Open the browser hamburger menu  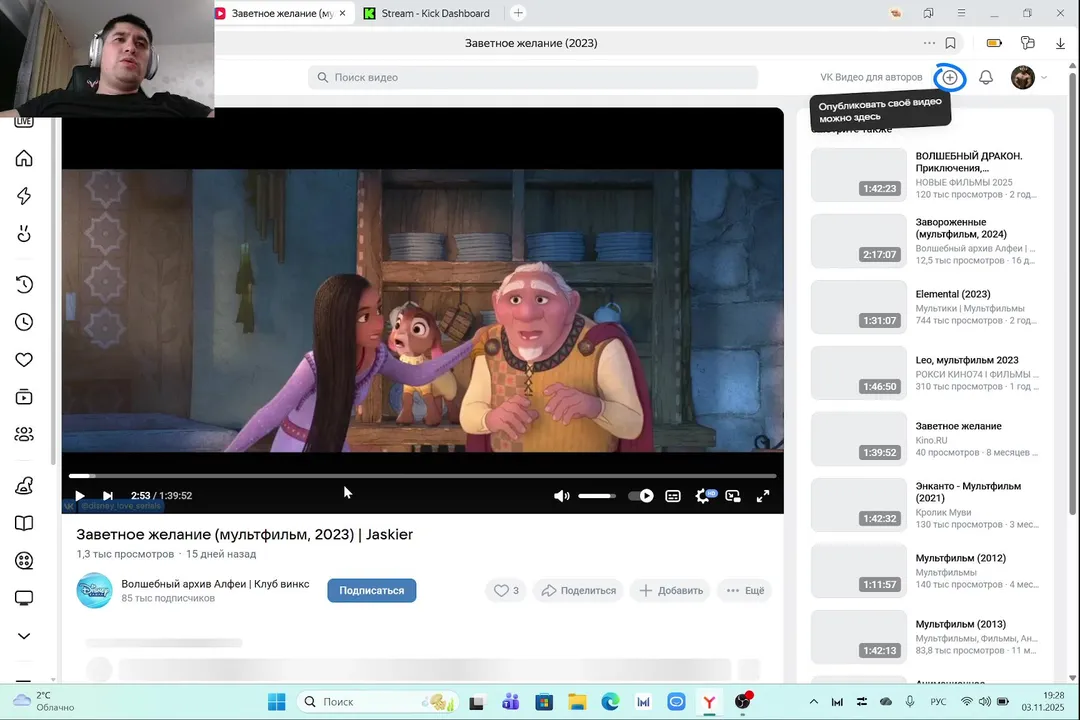point(961,13)
